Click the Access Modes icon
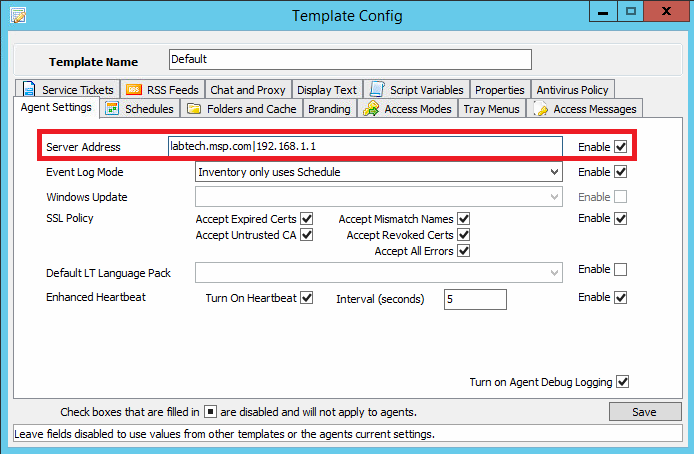The width and height of the screenshot is (694, 454). click(371, 108)
